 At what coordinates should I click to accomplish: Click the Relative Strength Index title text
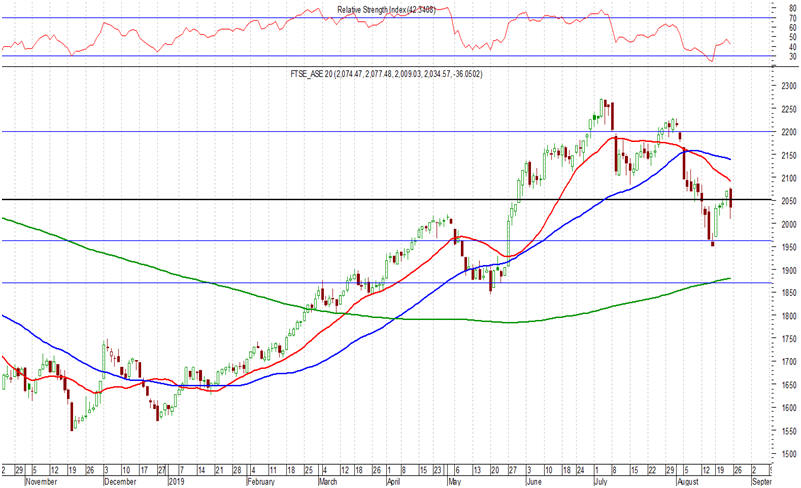click(x=387, y=10)
